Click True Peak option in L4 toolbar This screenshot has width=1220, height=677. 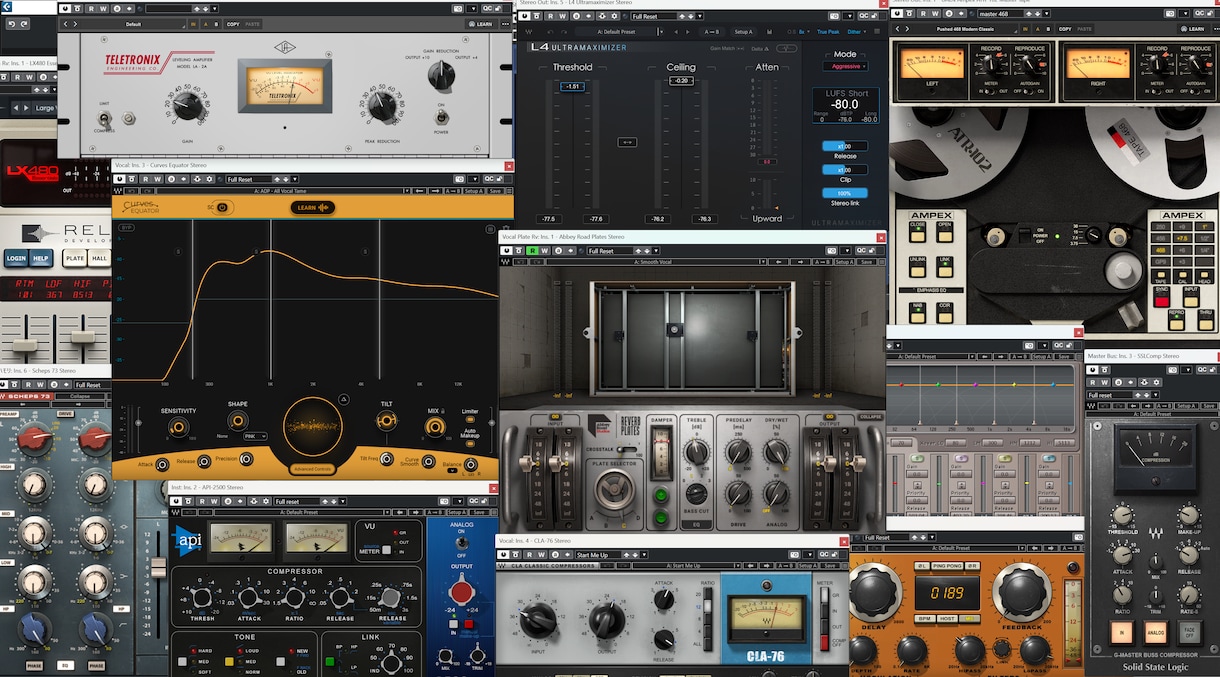coord(827,30)
